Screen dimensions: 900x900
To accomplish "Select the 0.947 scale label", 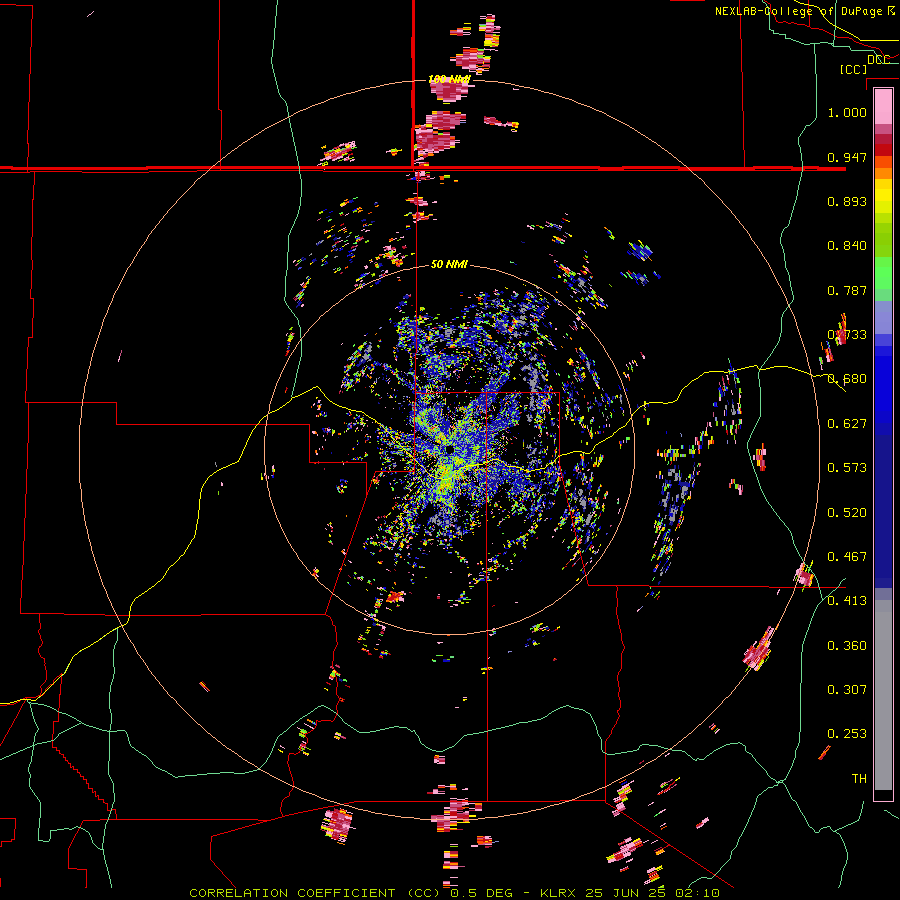I will (847, 157).
